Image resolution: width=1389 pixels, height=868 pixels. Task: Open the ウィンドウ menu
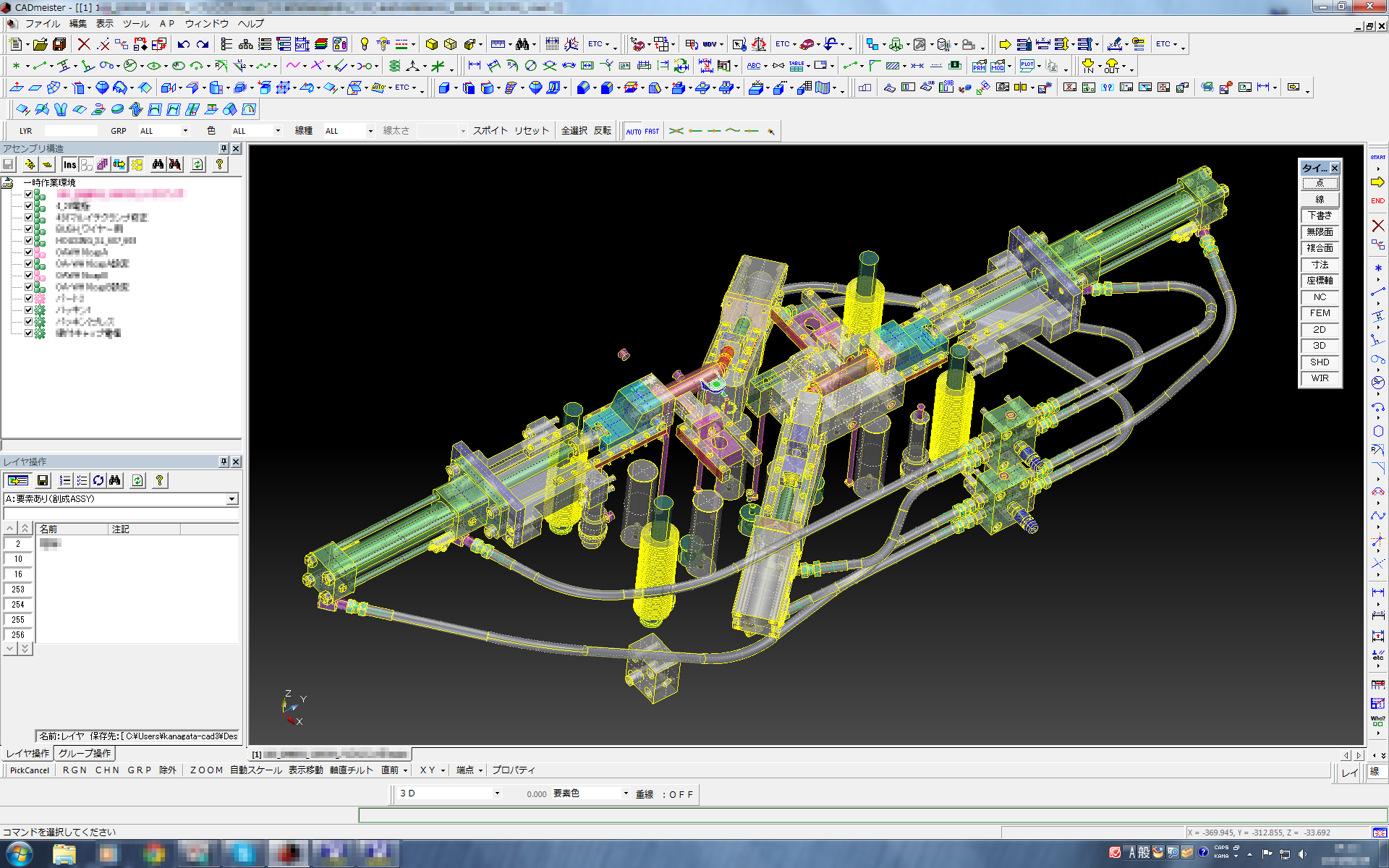pos(207,24)
